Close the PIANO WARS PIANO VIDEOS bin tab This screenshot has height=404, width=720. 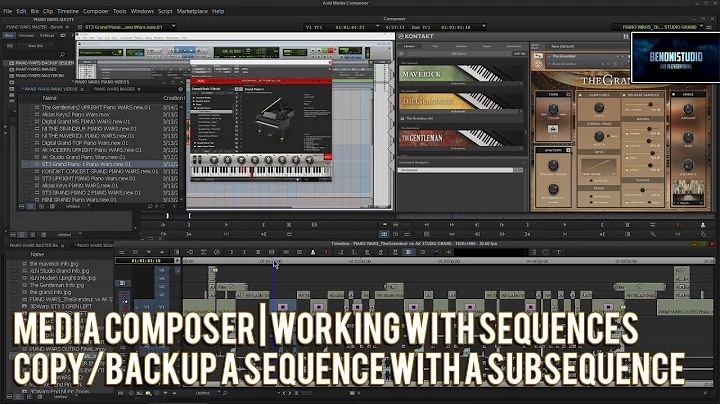[82, 89]
